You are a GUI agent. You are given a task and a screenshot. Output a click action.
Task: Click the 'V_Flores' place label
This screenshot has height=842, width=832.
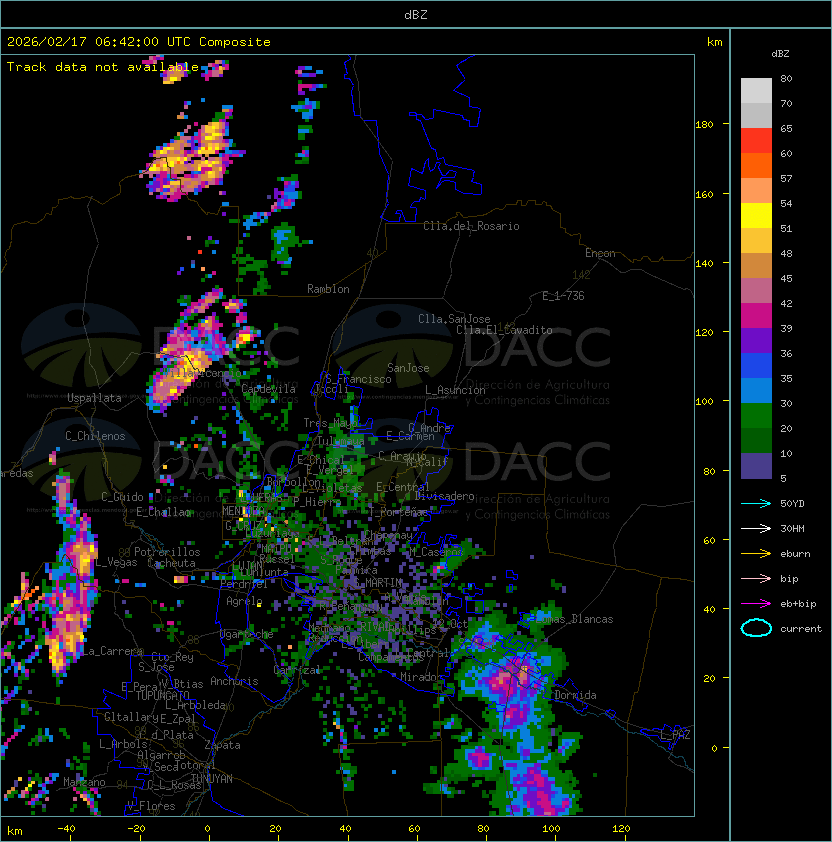(x=151, y=806)
